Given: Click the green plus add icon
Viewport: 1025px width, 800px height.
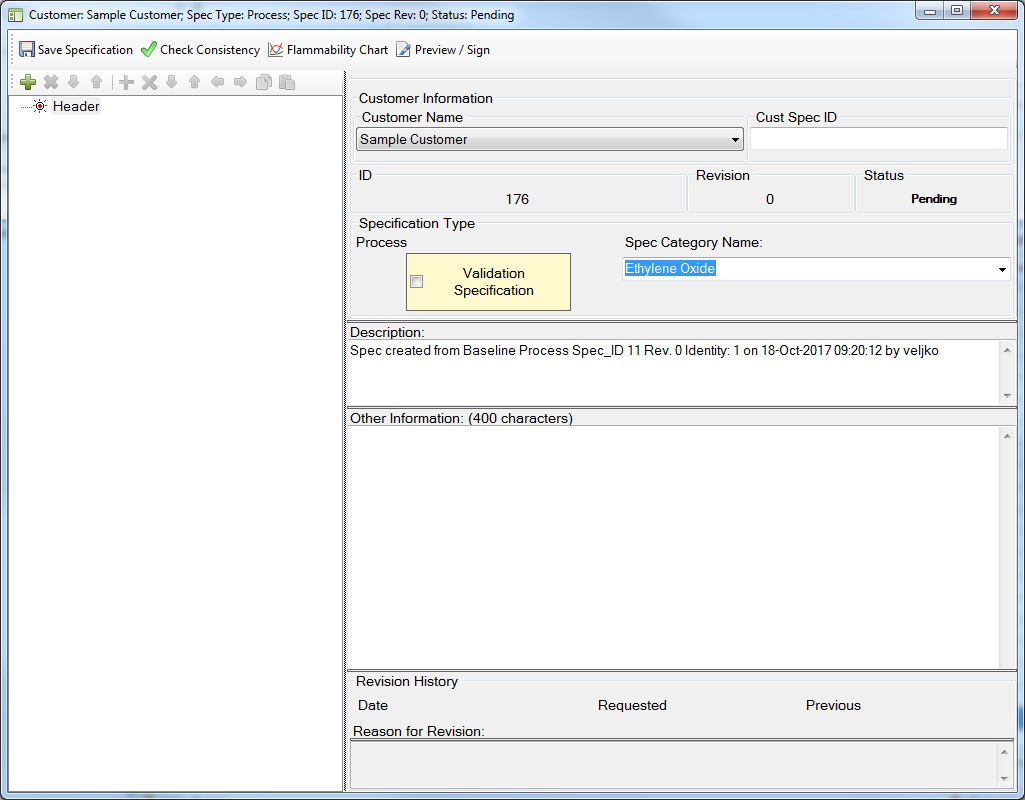Looking at the screenshot, I should 28,82.
